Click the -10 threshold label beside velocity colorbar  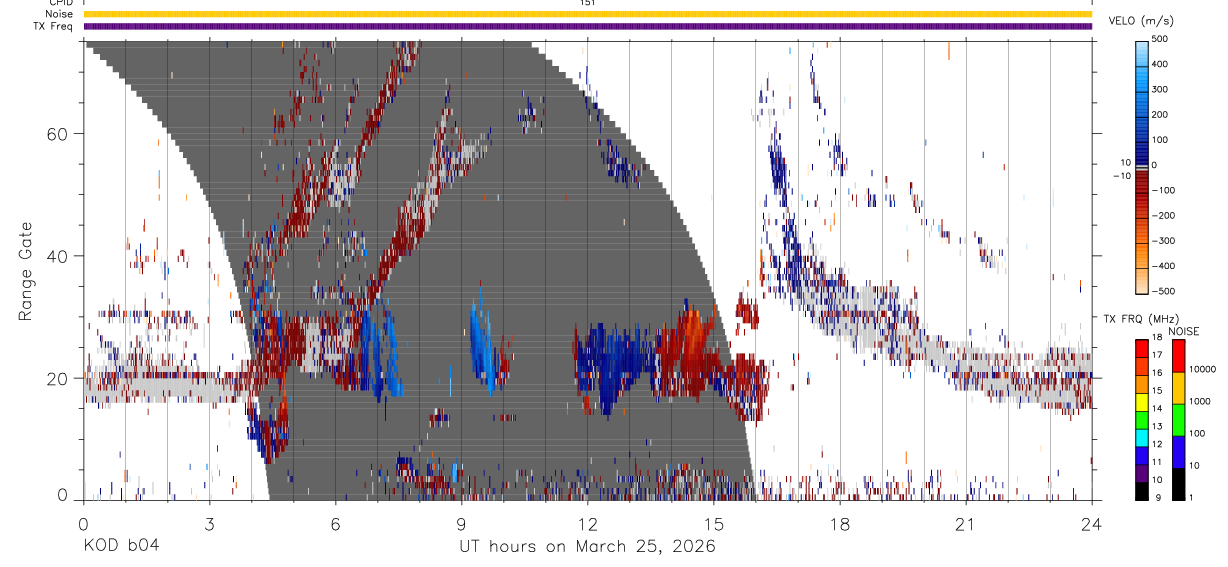[1120, 175]
